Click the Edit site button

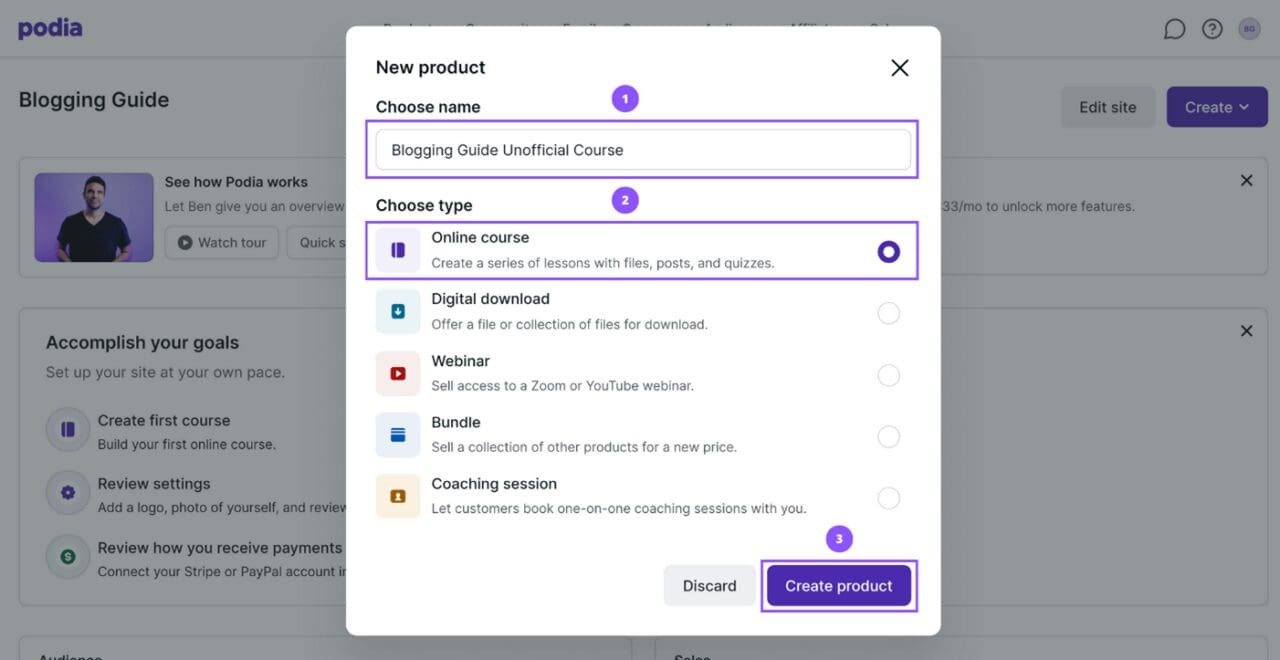point(1107,106)
